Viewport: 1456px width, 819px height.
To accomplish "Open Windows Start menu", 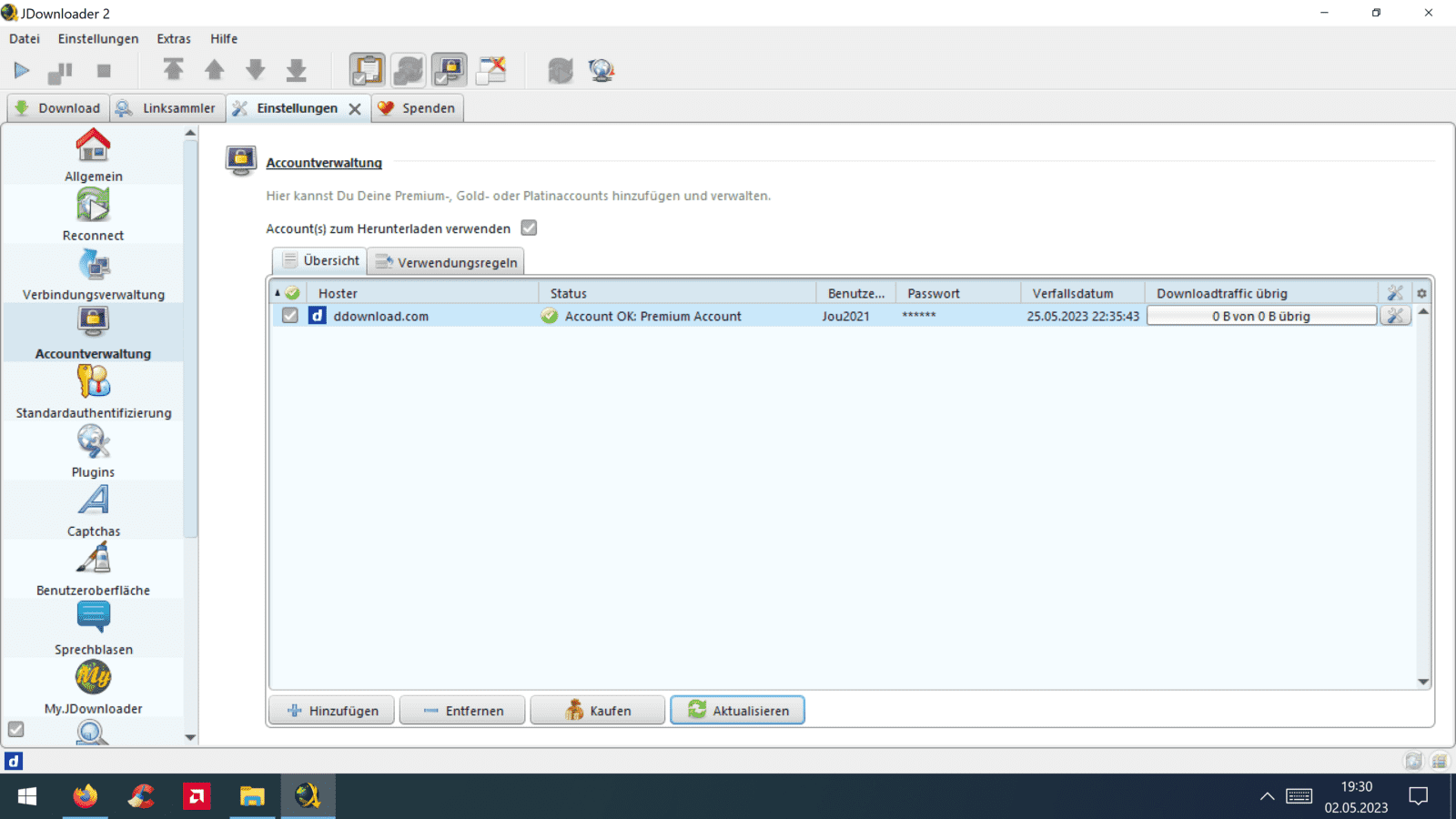I will coord(27,796).
